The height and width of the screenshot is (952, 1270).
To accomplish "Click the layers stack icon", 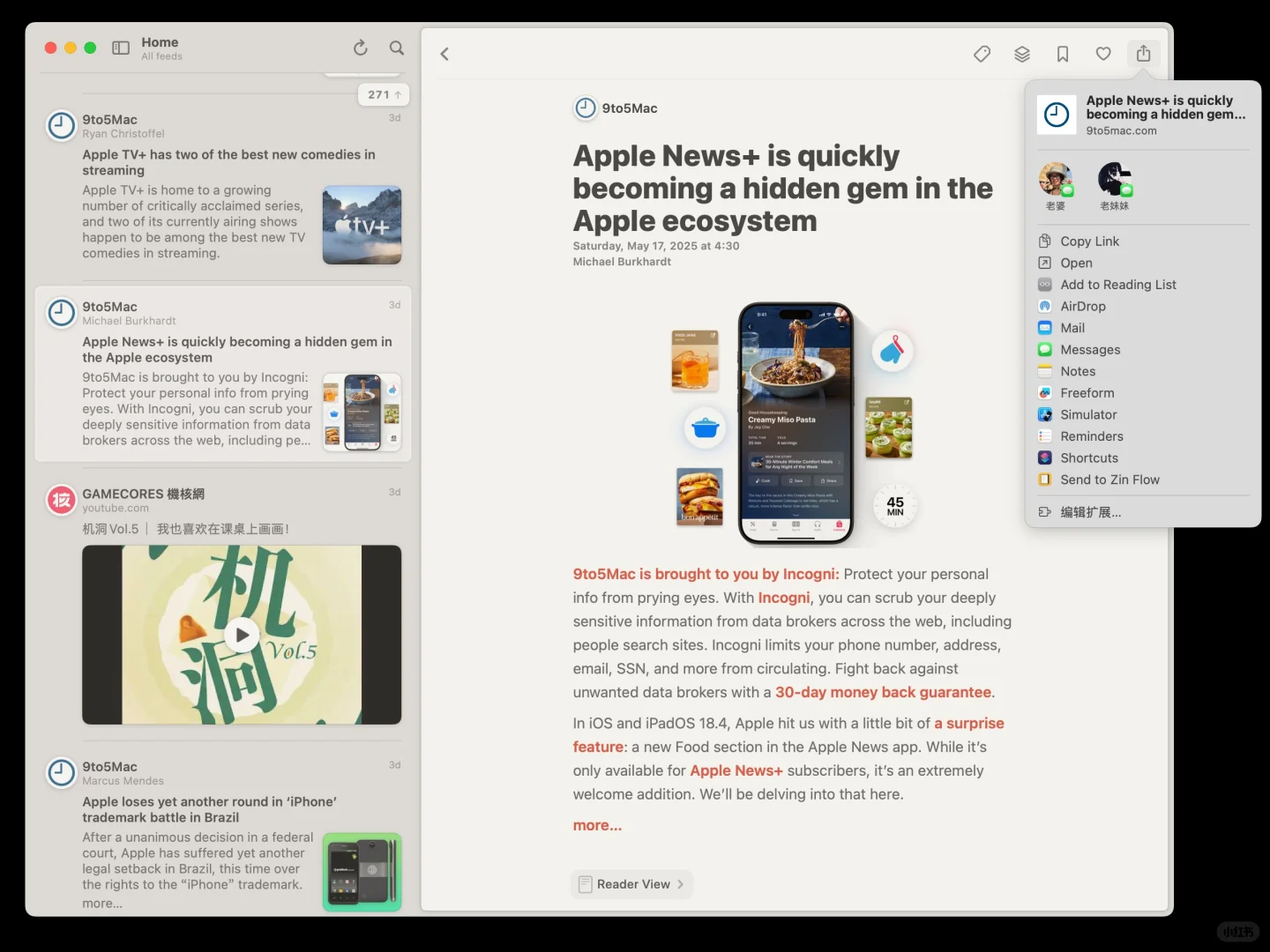I will (x=1022, y=54).
